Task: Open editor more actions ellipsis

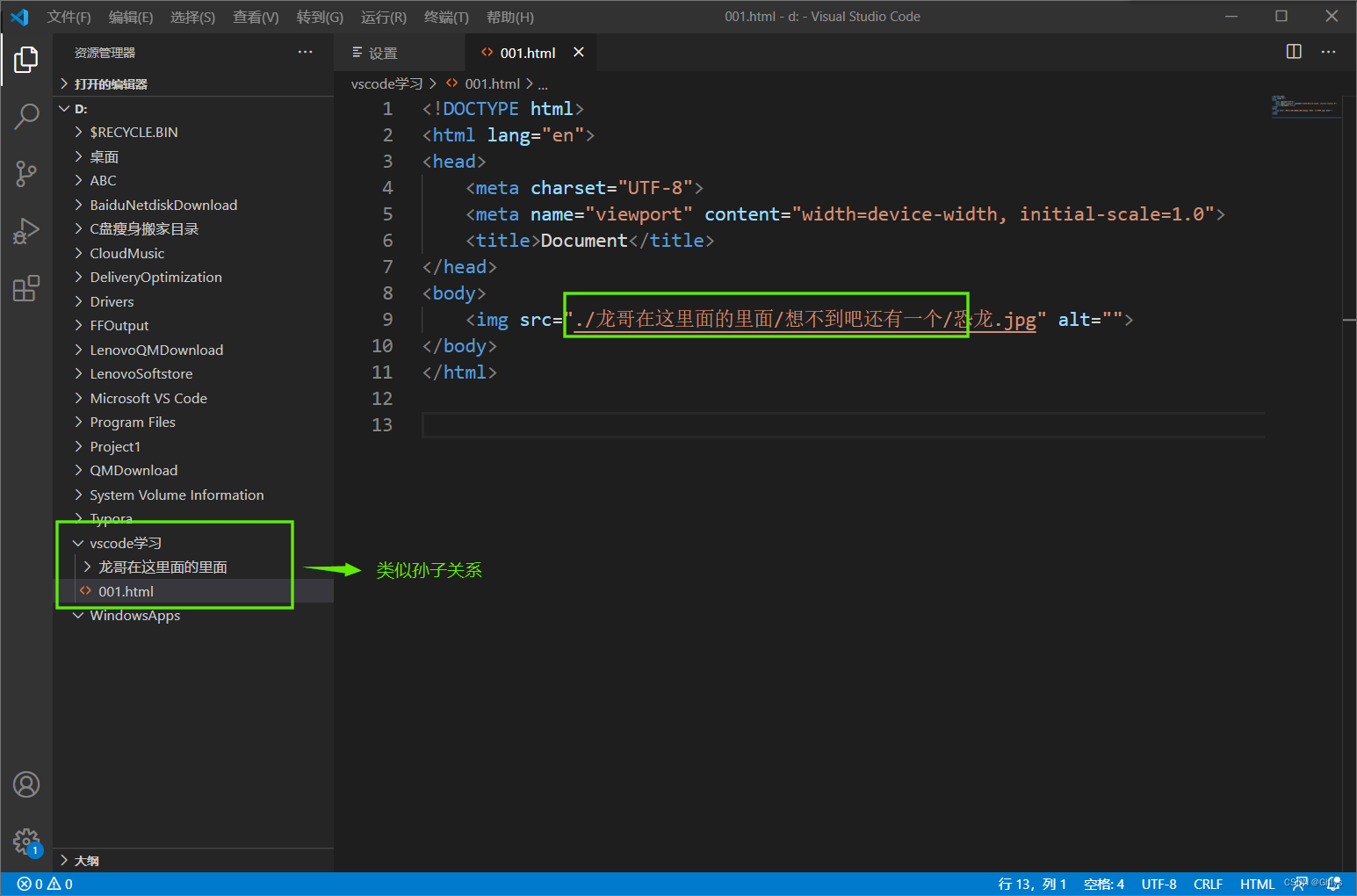Action: click(1328, 52)
